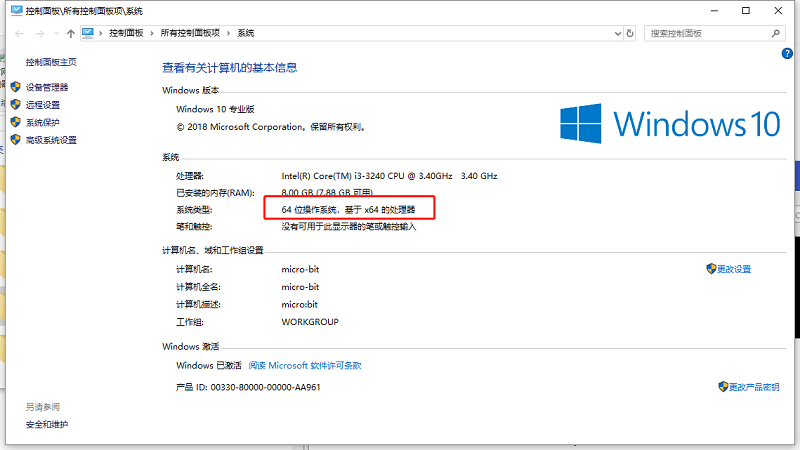Viewport: 800px width, 450px height.
Task: Select Windows 已激活 text
Action: click(209, 365)
